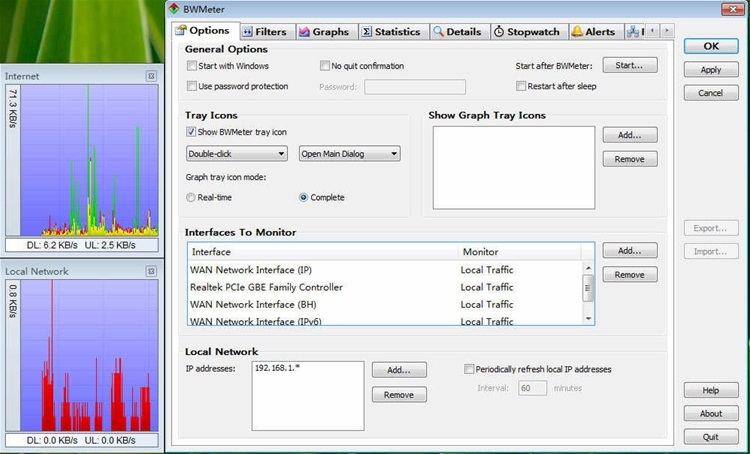
Task: Enable Periodically refresh local IP addresses
Action: [469, 369]
